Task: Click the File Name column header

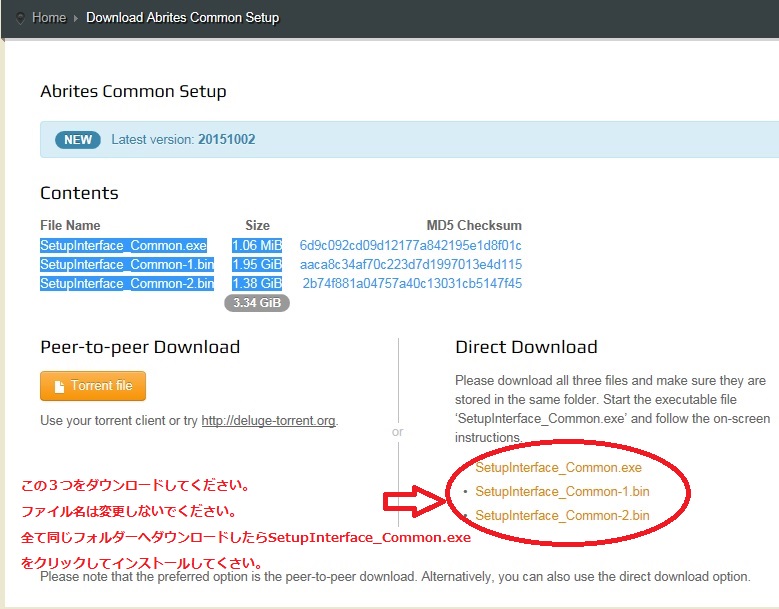Action: 70,226
